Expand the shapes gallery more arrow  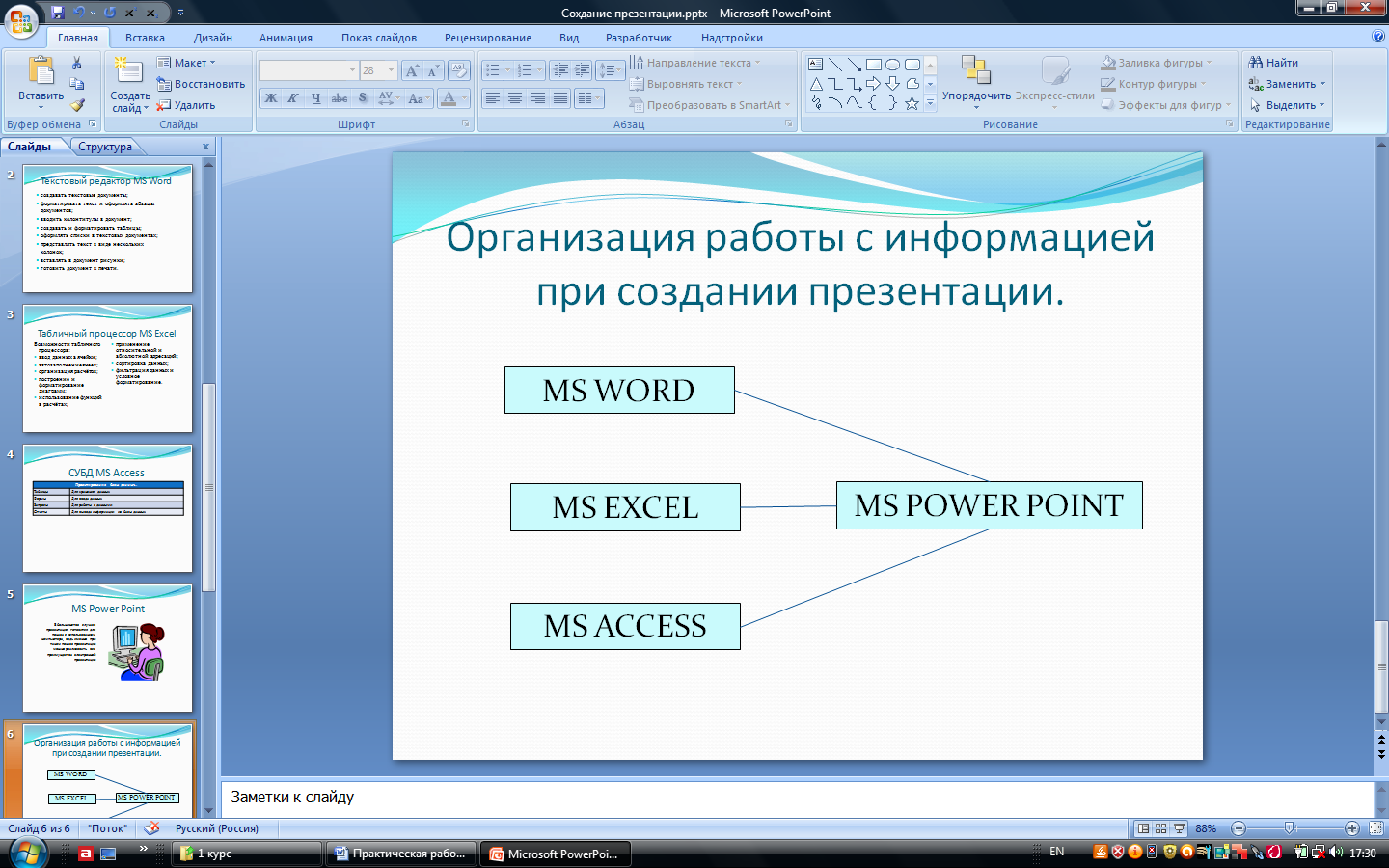(x=931, y=103)
